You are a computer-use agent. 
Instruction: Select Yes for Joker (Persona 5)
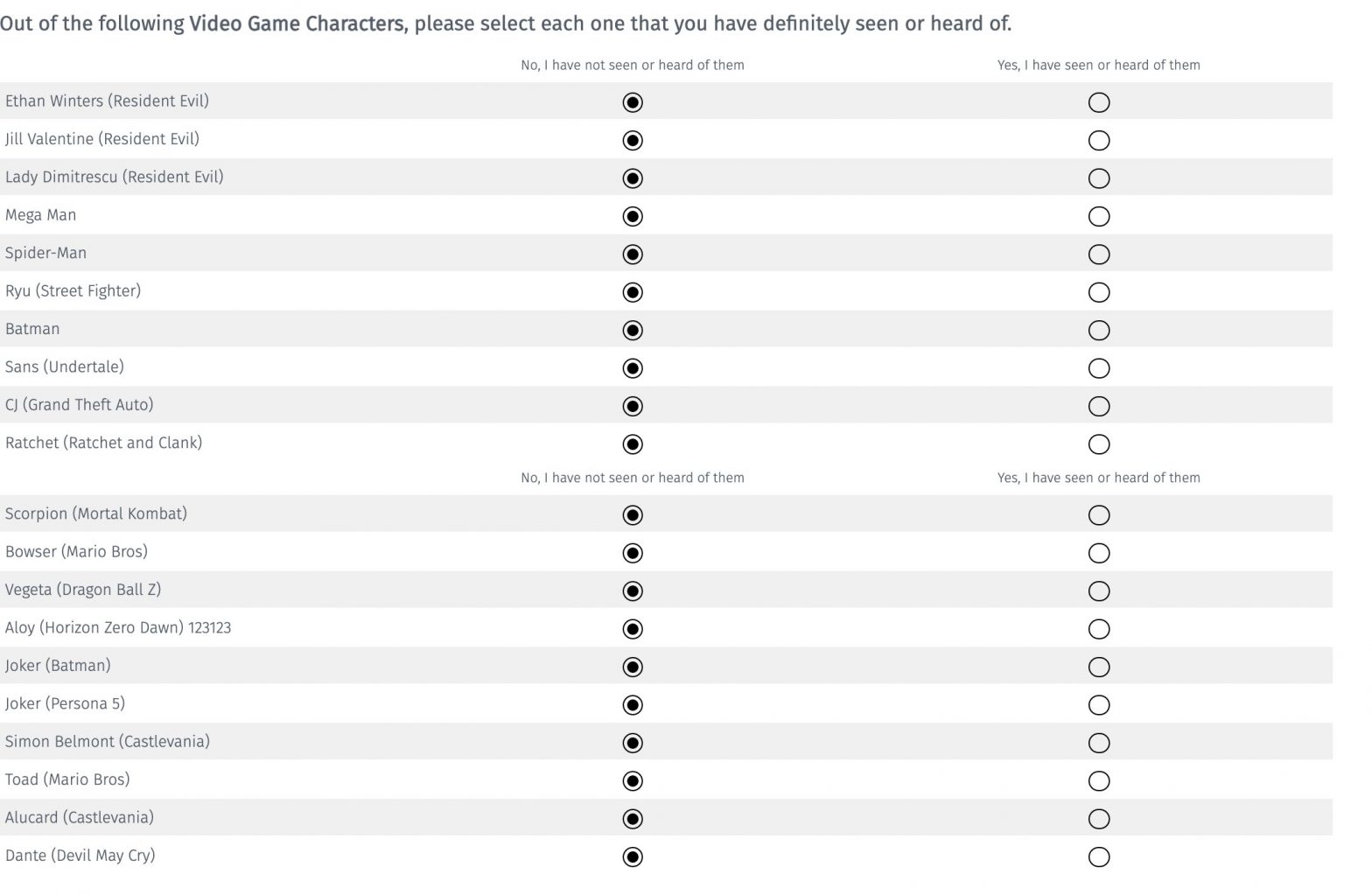(x=1098, y=705)
